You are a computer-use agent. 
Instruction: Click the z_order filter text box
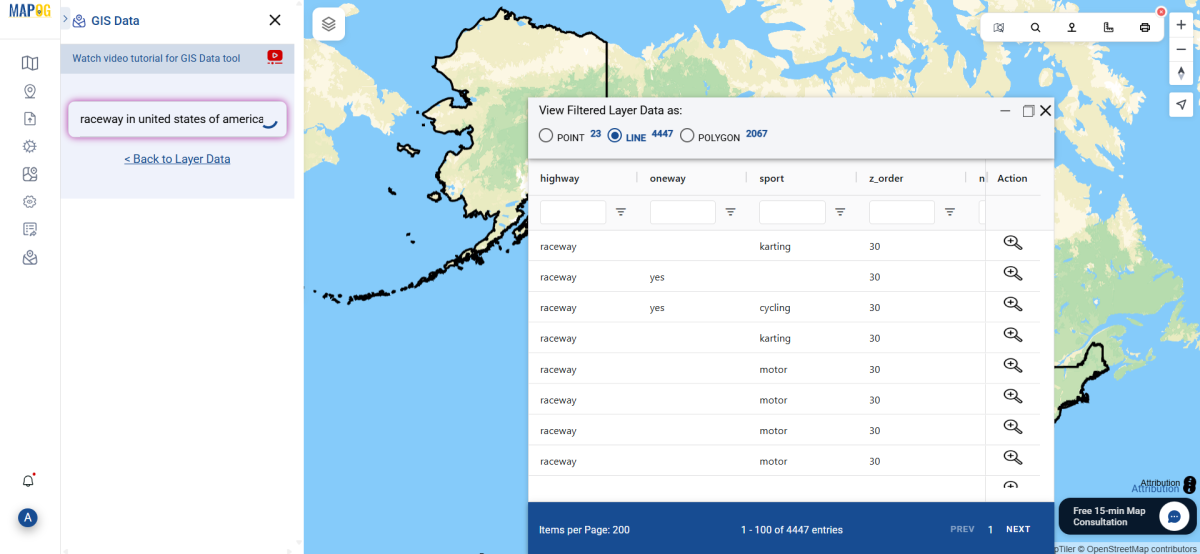pos(902,212)
